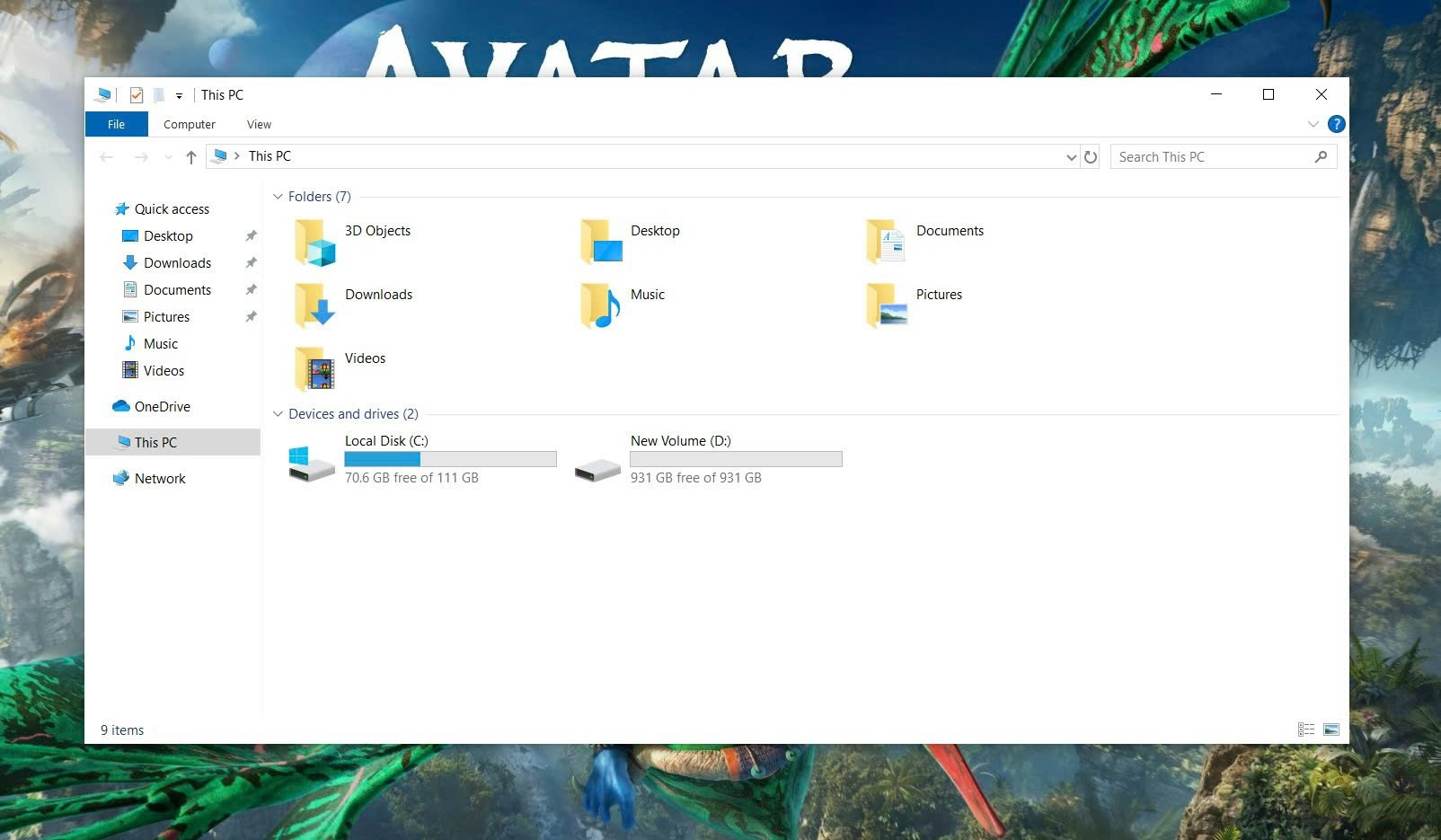Collapse the Devices and drives group
Viewport: 1441px width, 840px height.
click(278, 414)
